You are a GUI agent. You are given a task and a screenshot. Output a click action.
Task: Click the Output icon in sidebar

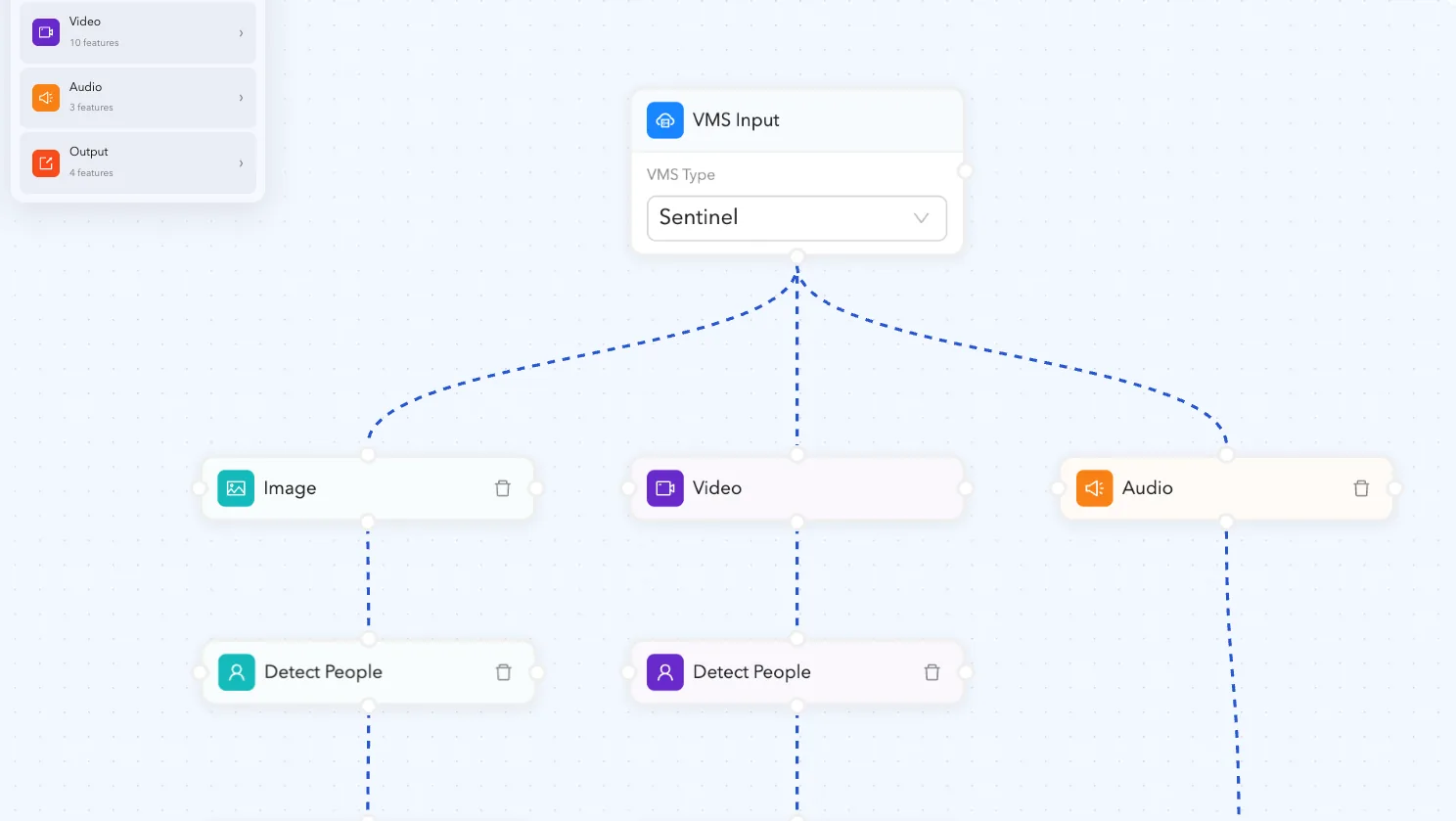pyautogui.click(x=46, y=162)
